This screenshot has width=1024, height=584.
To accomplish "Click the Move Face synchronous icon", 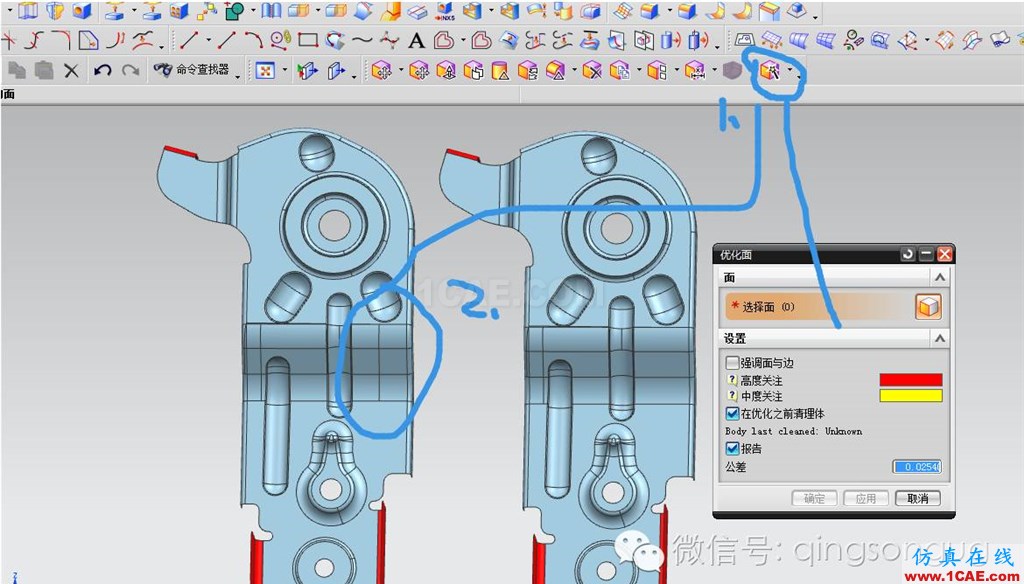I will click(x=381, y=70).
